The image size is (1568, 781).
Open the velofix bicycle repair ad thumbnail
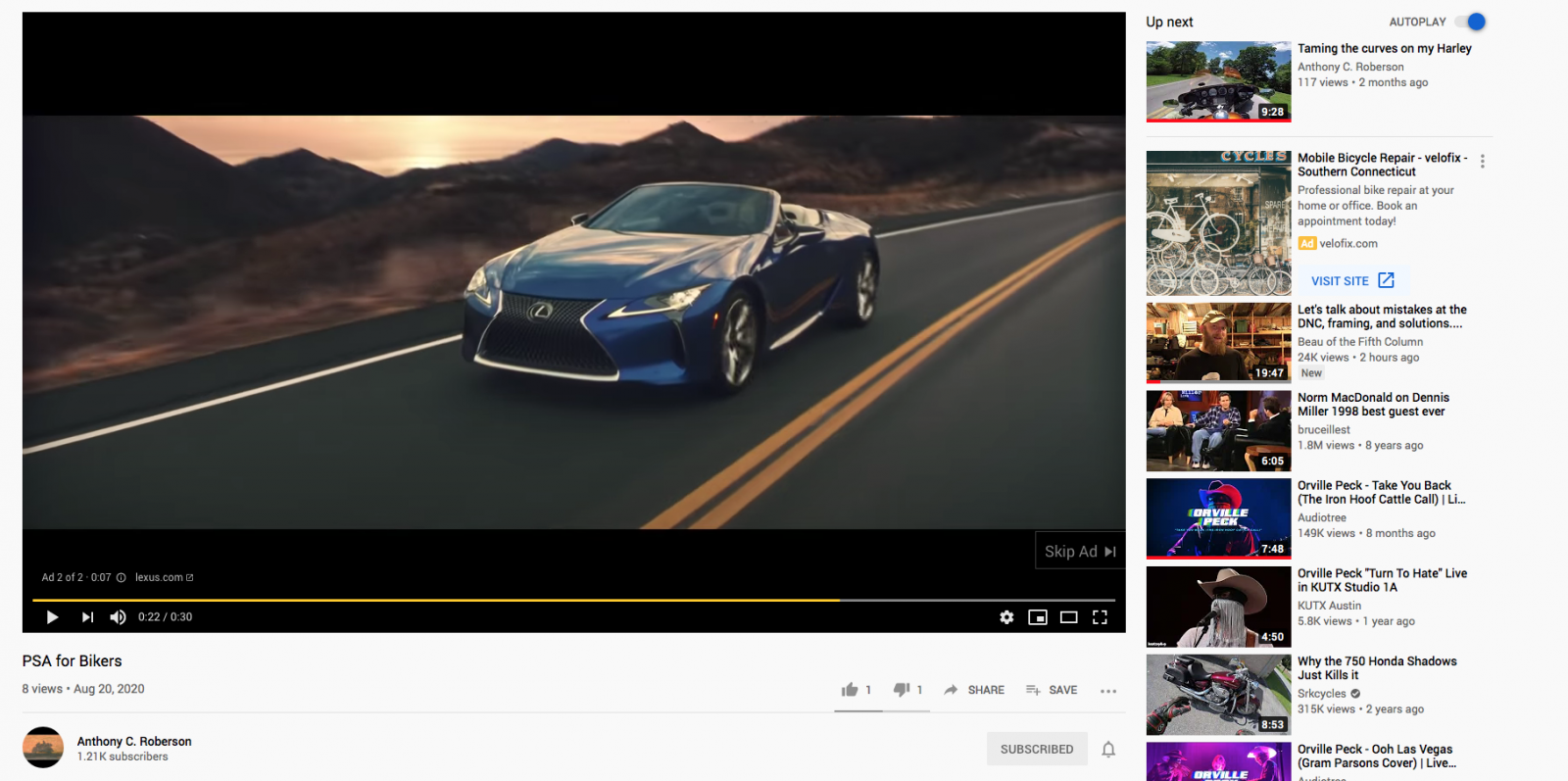[x=1218, y=223]
